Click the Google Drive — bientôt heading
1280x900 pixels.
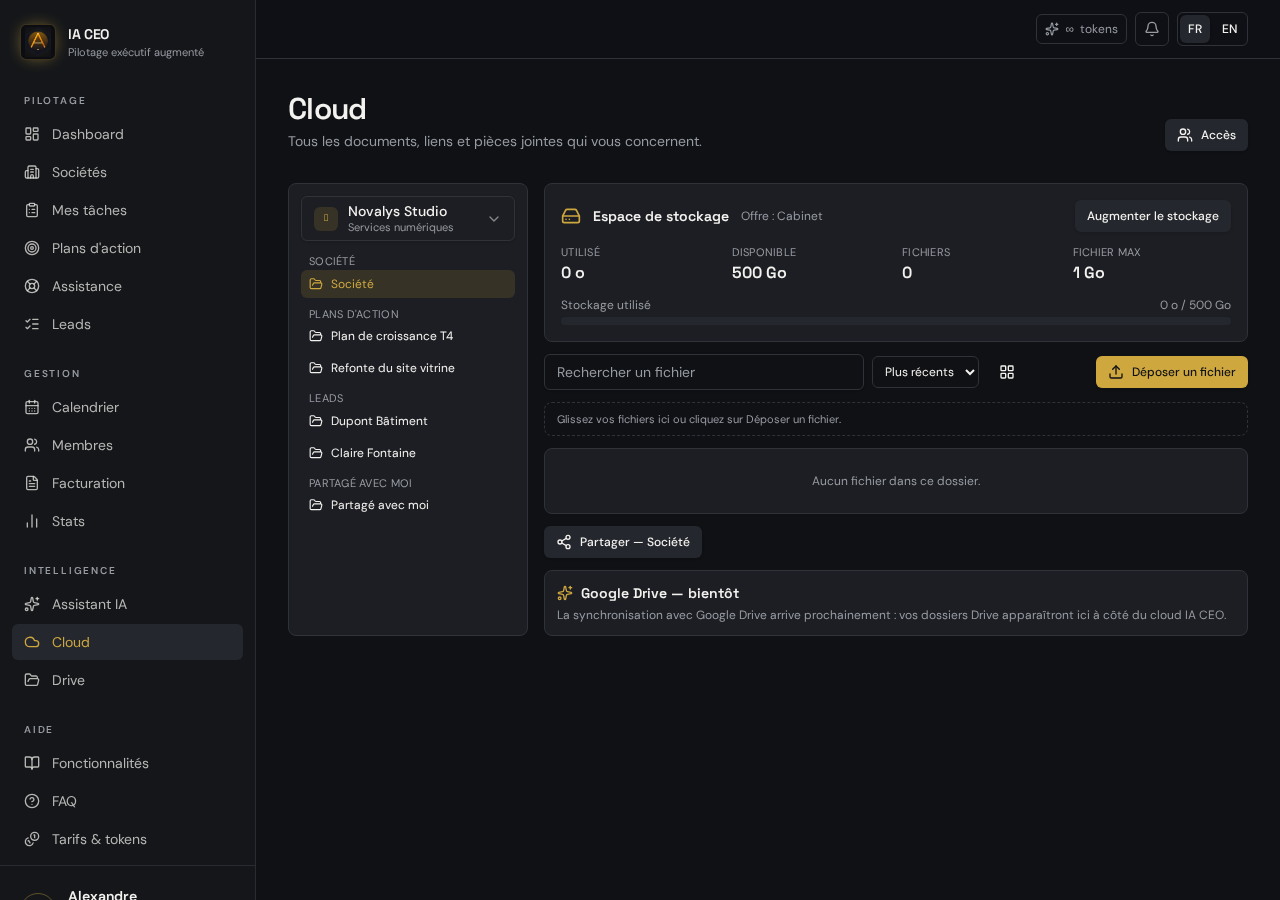tap(660, 593)
